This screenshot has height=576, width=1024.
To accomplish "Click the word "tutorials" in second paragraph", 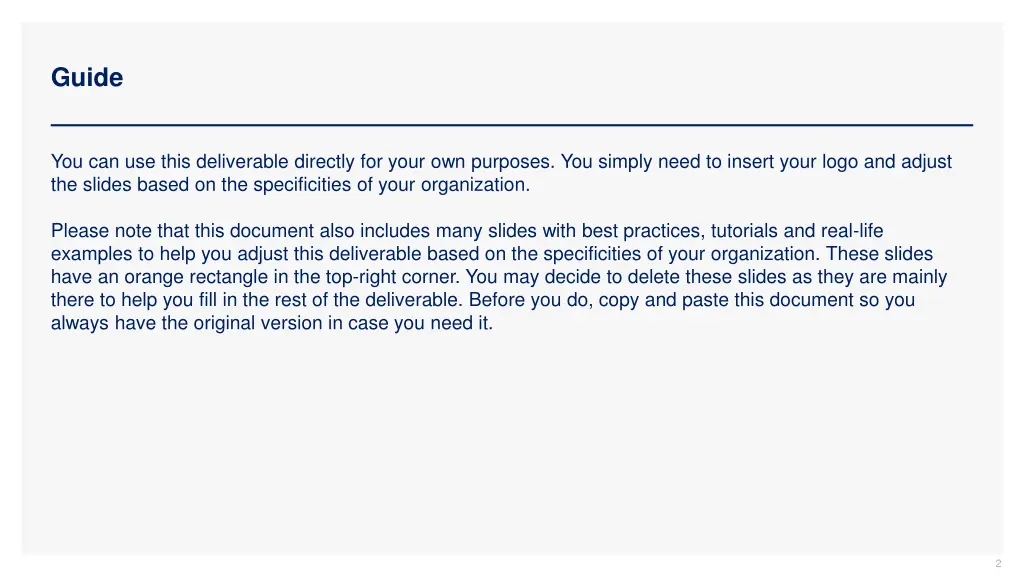I will (x=744, y=231).
